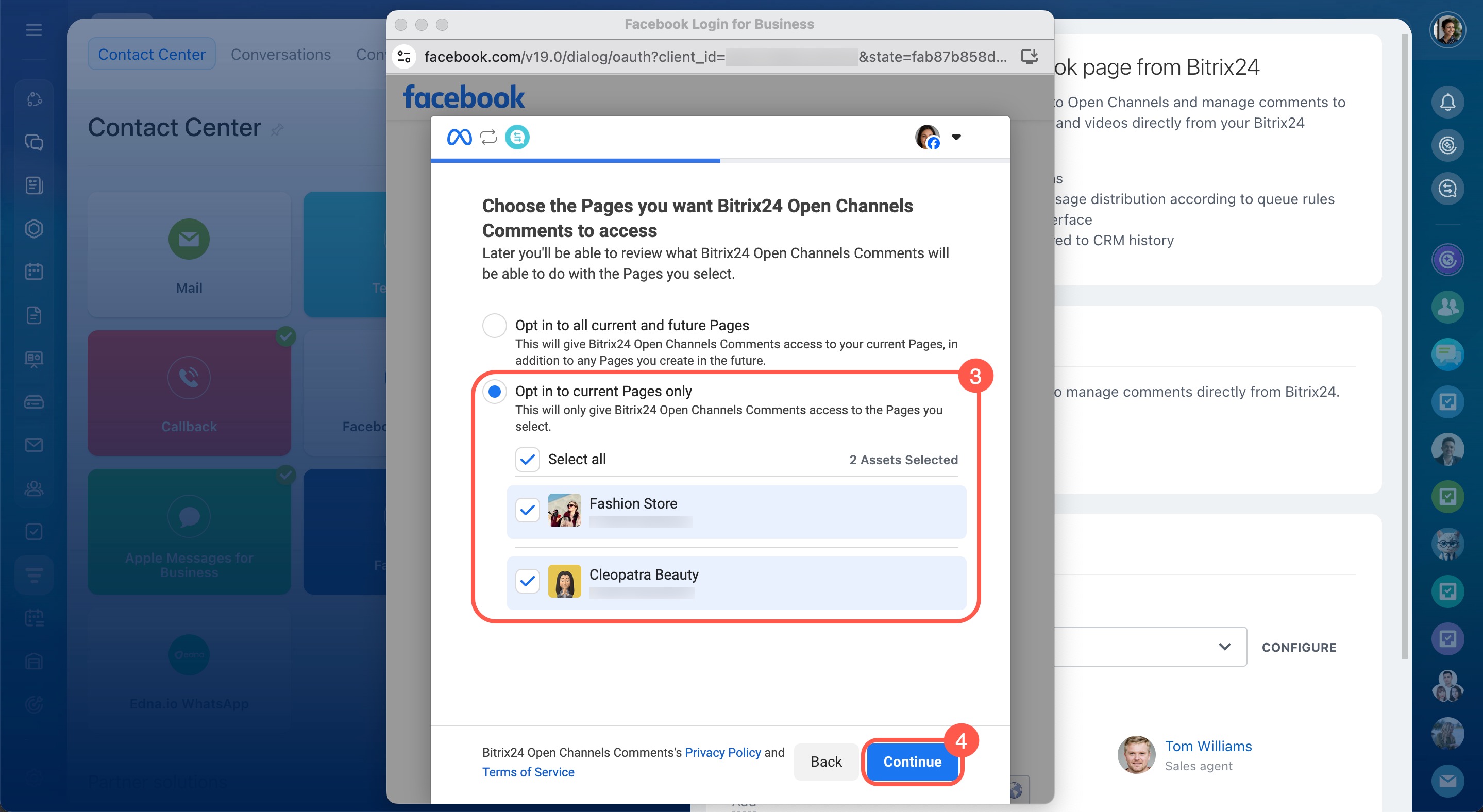
Task: Click the site settings icon in address bar
Action: pos(404,56)
